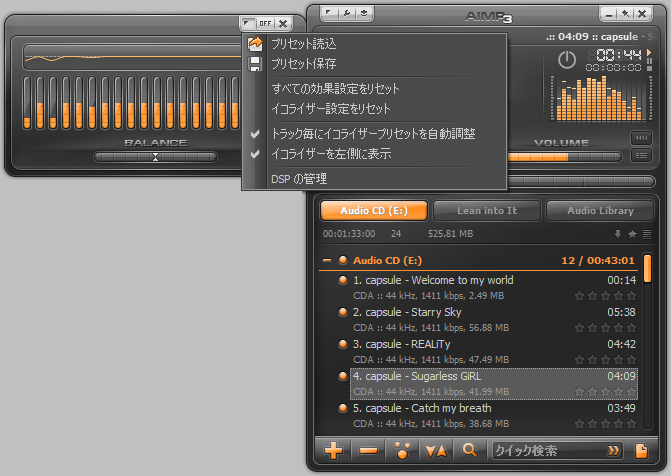Select track 3. capsule - REALiTy

click(x=494, y=352)
